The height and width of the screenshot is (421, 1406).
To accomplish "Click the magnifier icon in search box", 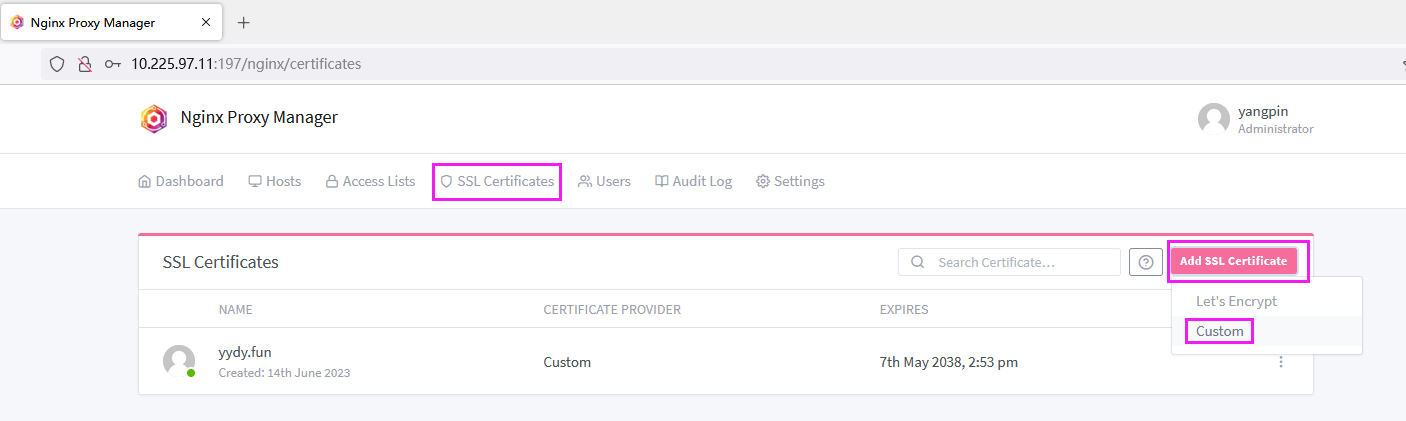I will 917,263.
